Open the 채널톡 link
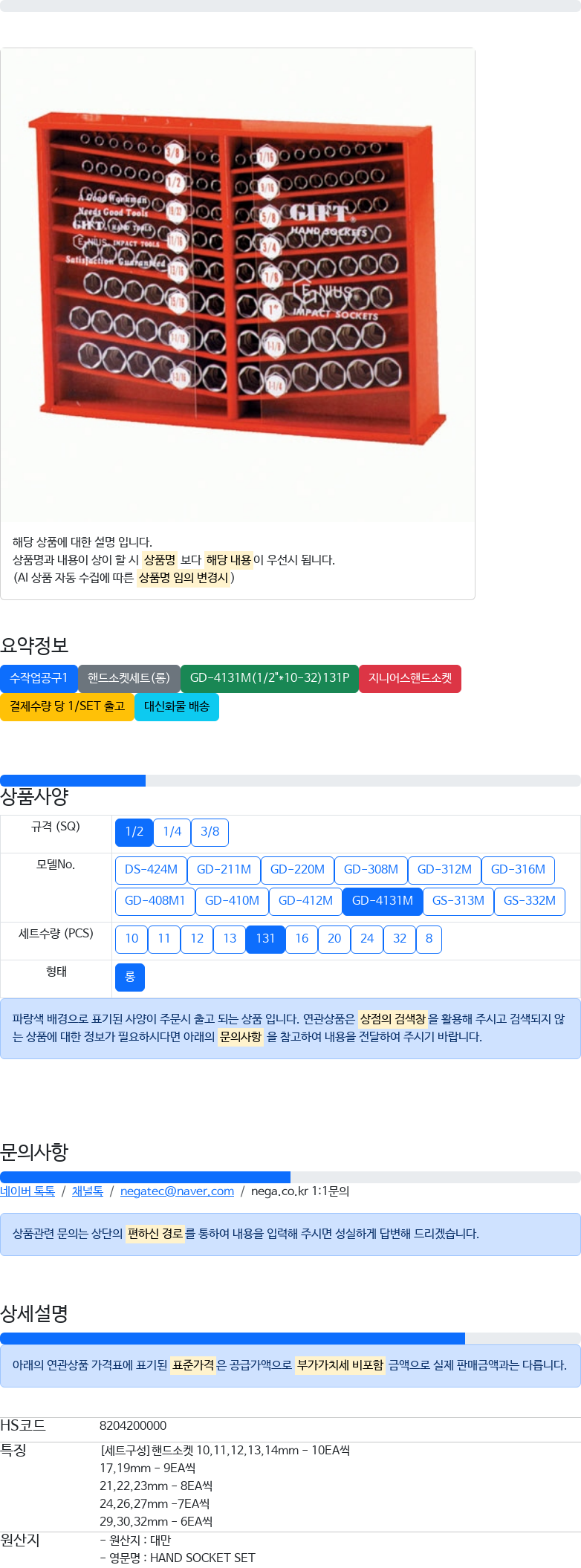 (x=88, y=1191)
